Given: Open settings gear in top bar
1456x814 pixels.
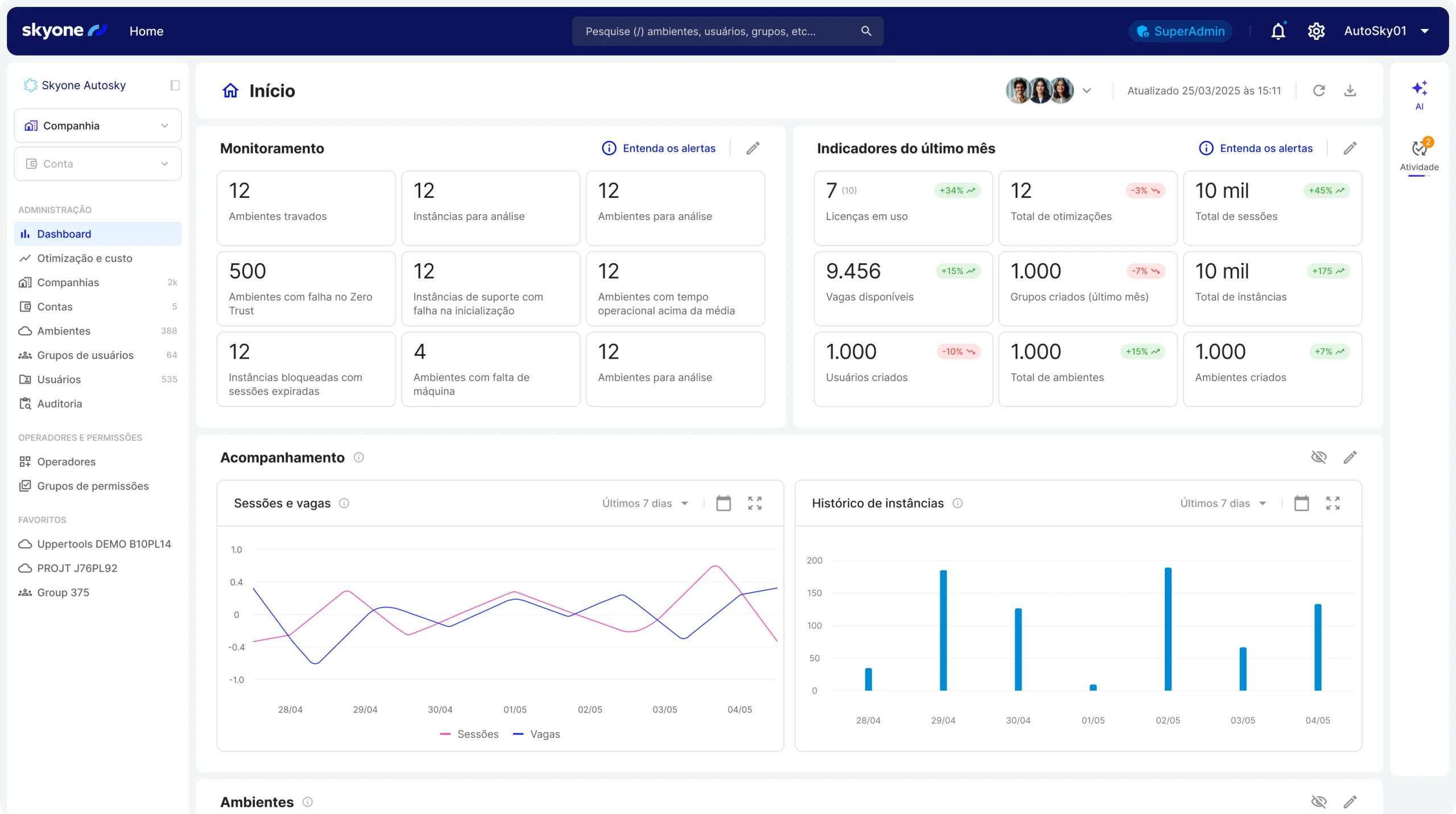Looking at the screenshot, I should [x=1316, y=31].
